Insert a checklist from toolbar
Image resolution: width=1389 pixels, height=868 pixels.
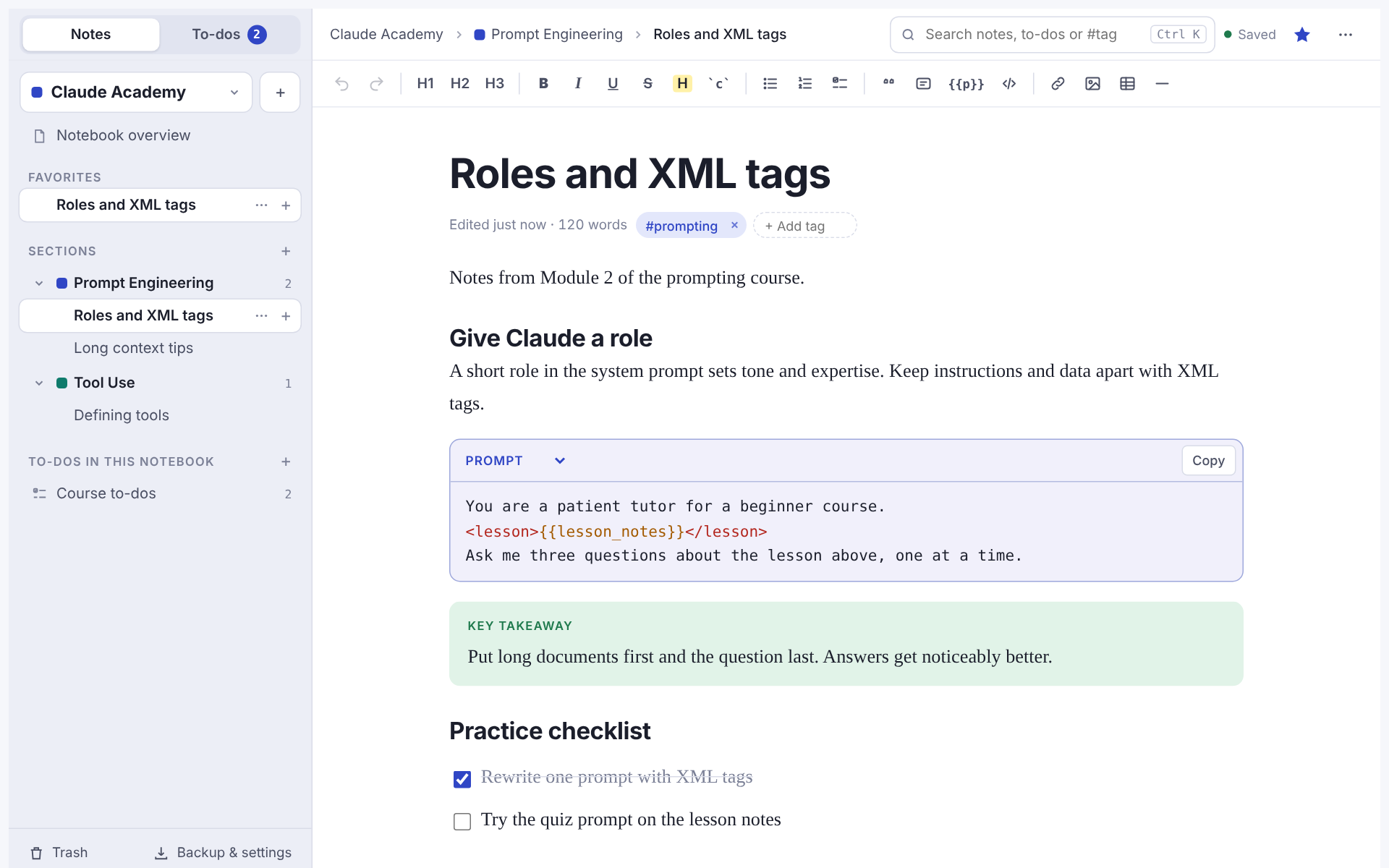pyautogui.click(x=840, y=84)
